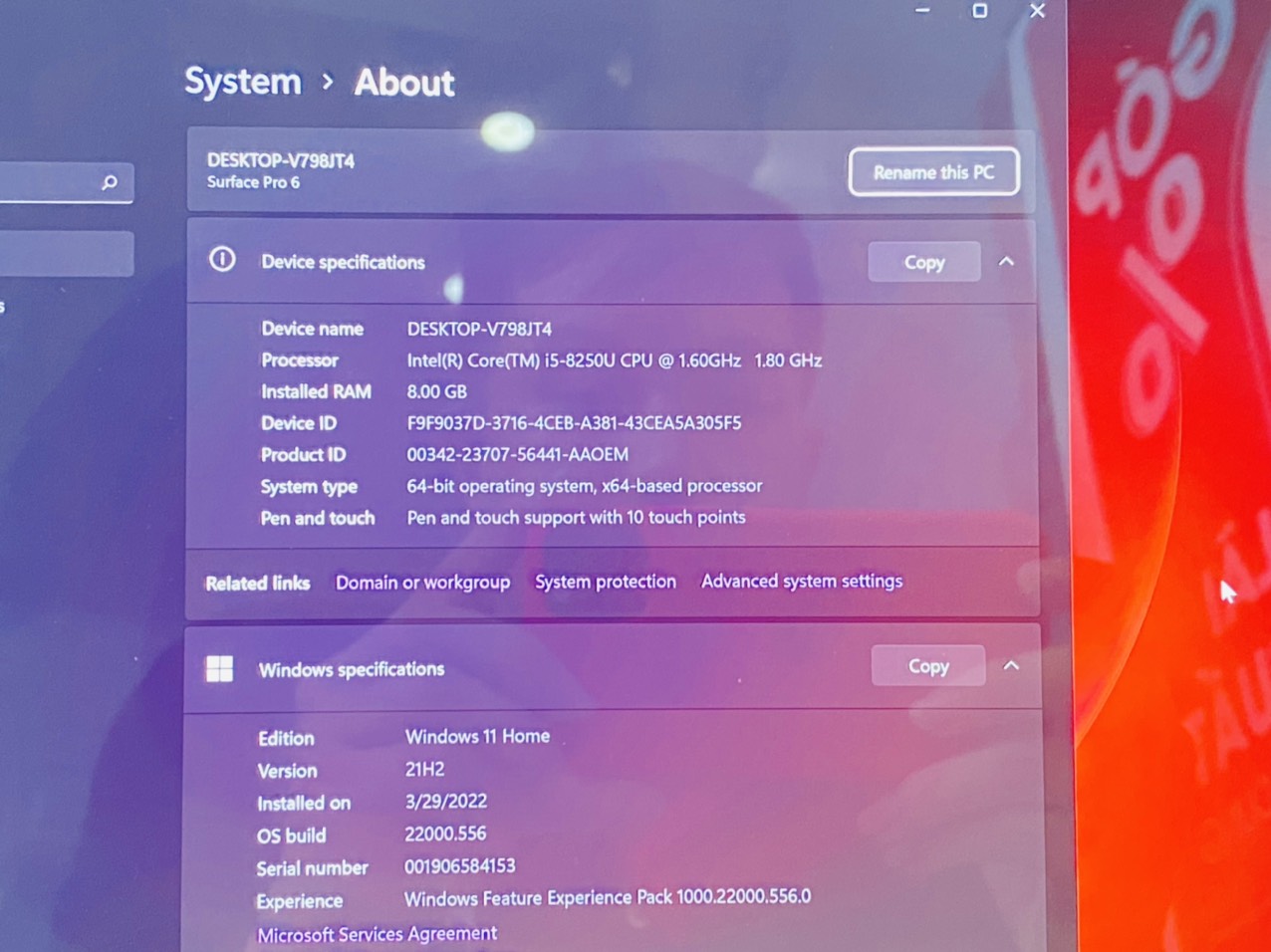
Task: Click the About breadcrumb title
Action: [404, 83]
